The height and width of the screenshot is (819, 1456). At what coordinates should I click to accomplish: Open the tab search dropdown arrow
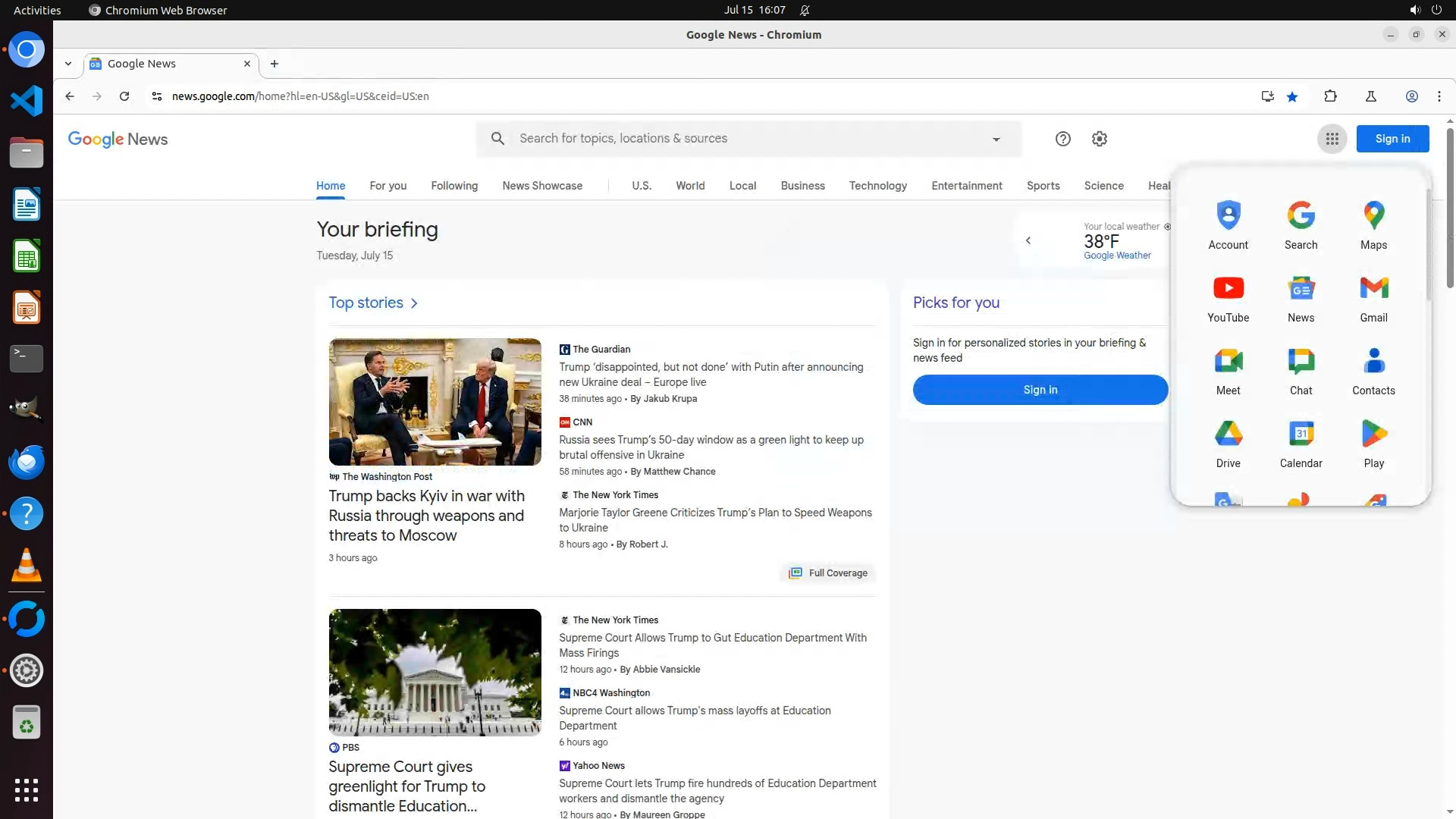68,64
